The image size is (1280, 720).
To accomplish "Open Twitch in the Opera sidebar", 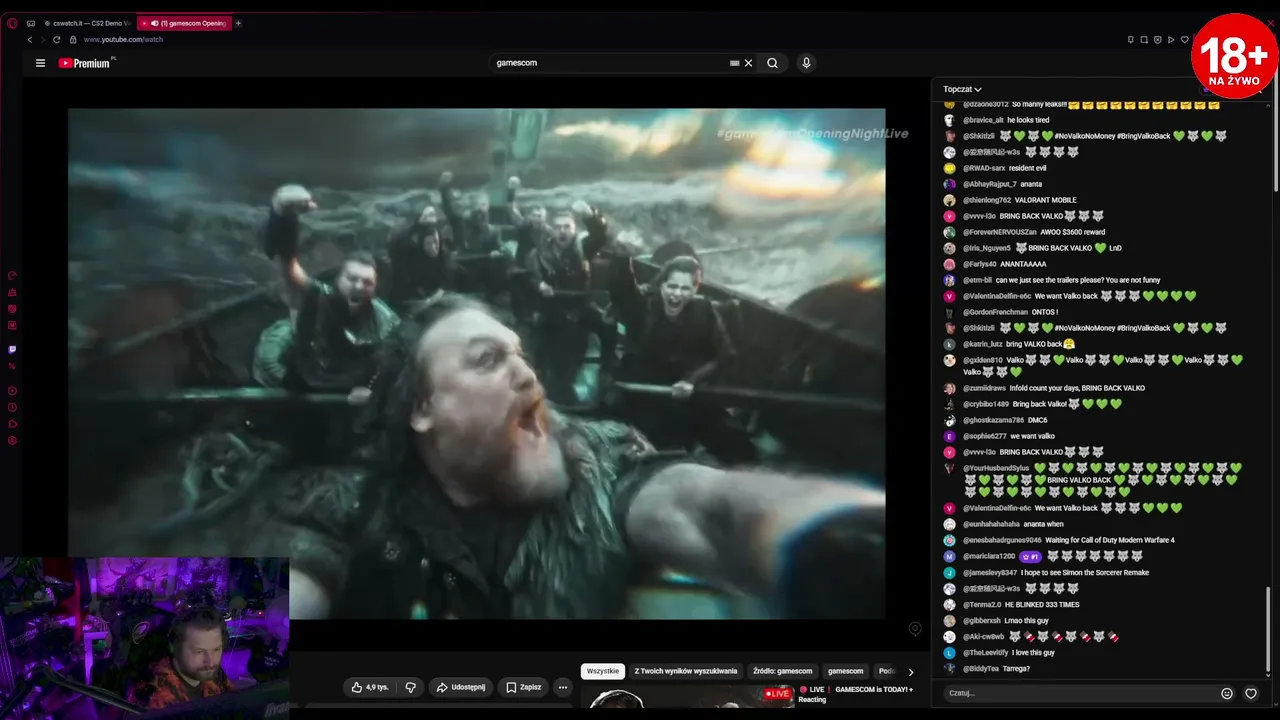I will (x=12, y=349).
